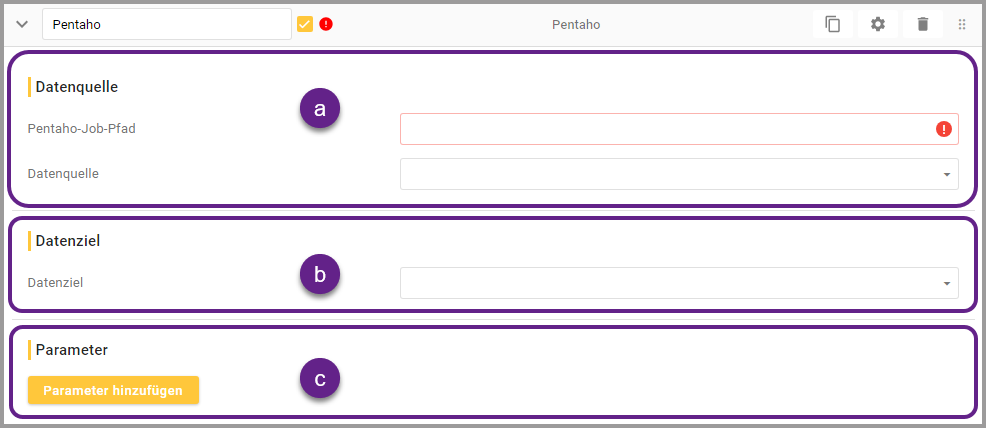Click the red error indicator beside the checkbox
This screenshot has width=986, height=428.
[326, 24]
